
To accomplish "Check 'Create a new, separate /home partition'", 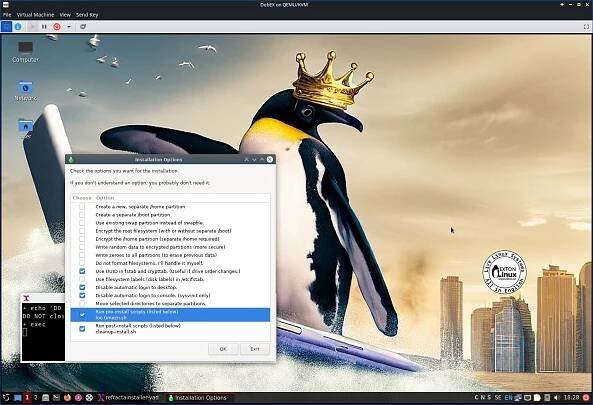I will 82,207.
